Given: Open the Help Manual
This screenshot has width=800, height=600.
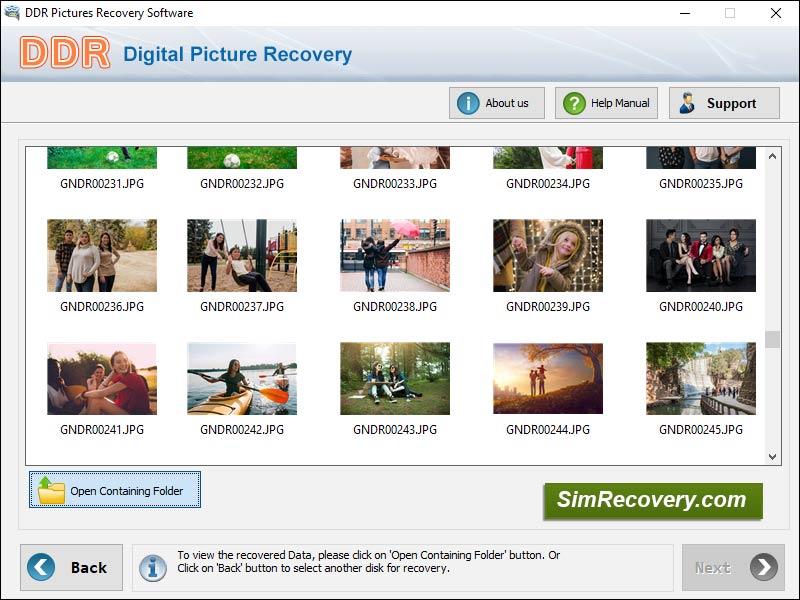Looking at the screenshot, I should (x=606, y=103).
